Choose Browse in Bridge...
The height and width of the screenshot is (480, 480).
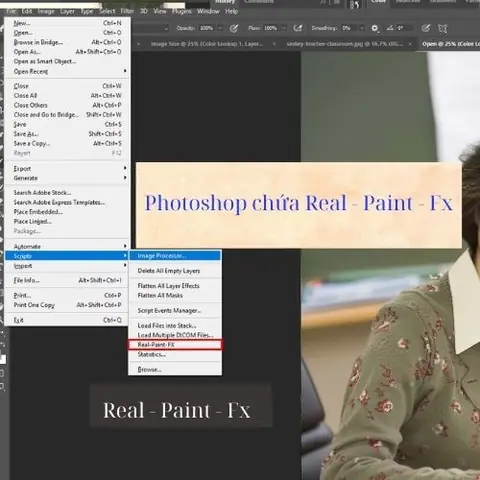(x=66, y=42)
